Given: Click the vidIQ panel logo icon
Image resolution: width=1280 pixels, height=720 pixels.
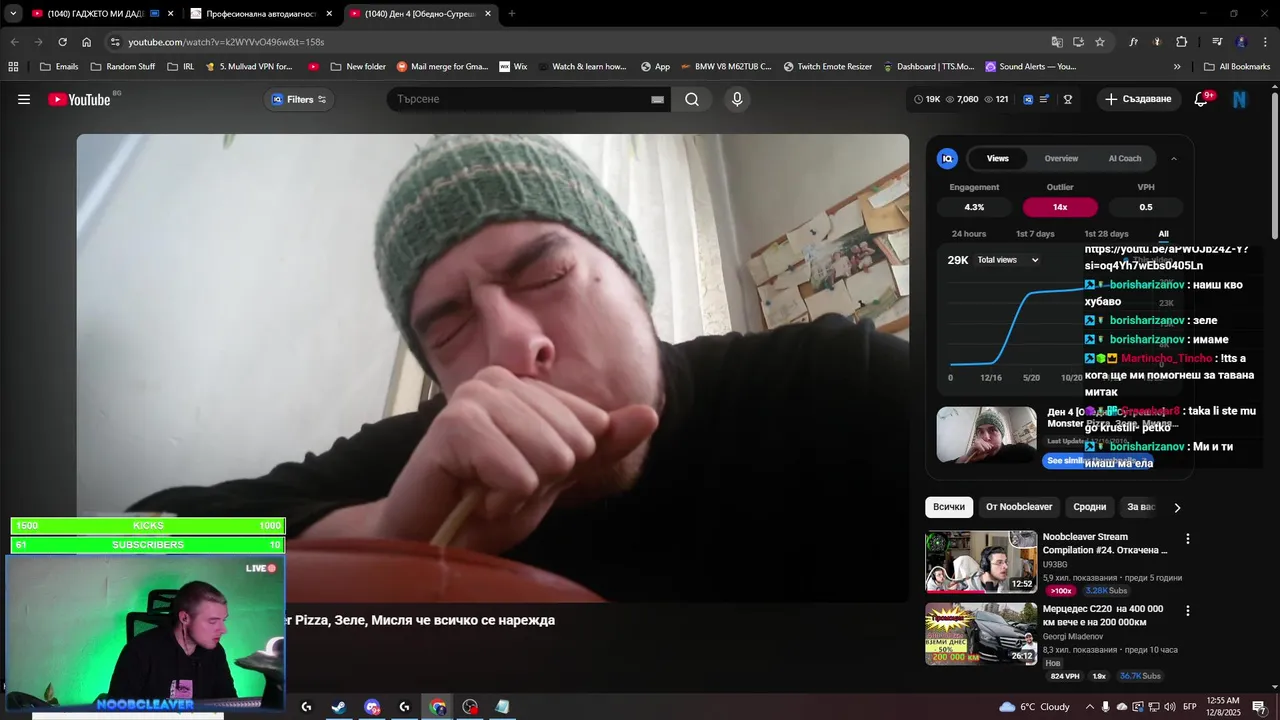Looking at the screenshot, I should (x=947, y=158).
